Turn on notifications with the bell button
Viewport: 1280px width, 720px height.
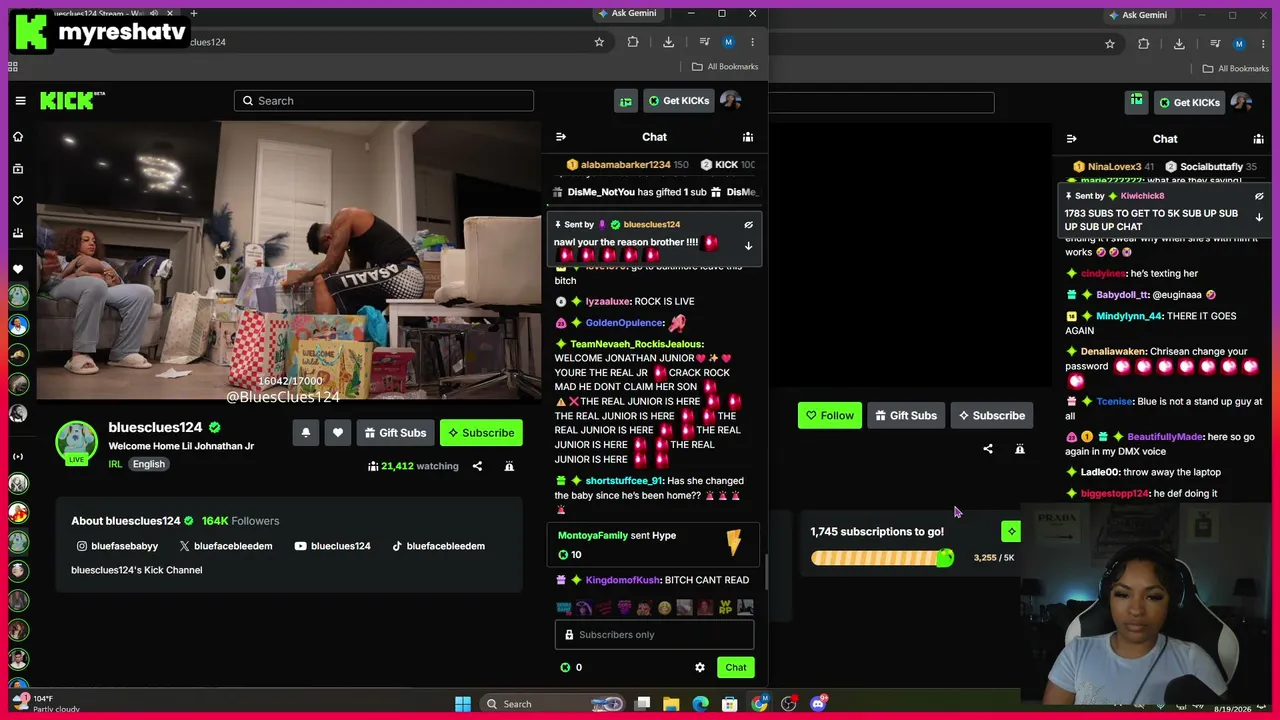(305, 433)
